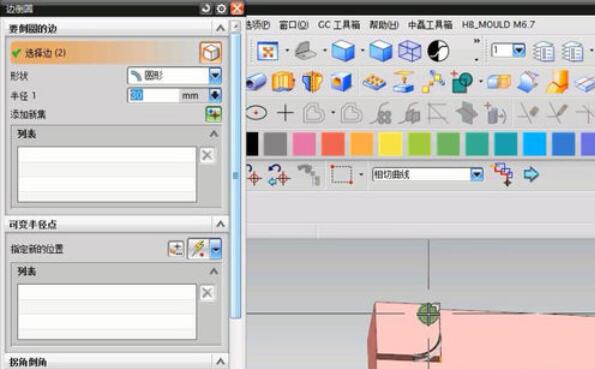
Task: Open the HB_MOULD M6.7 menu
Action: point(498,25)
